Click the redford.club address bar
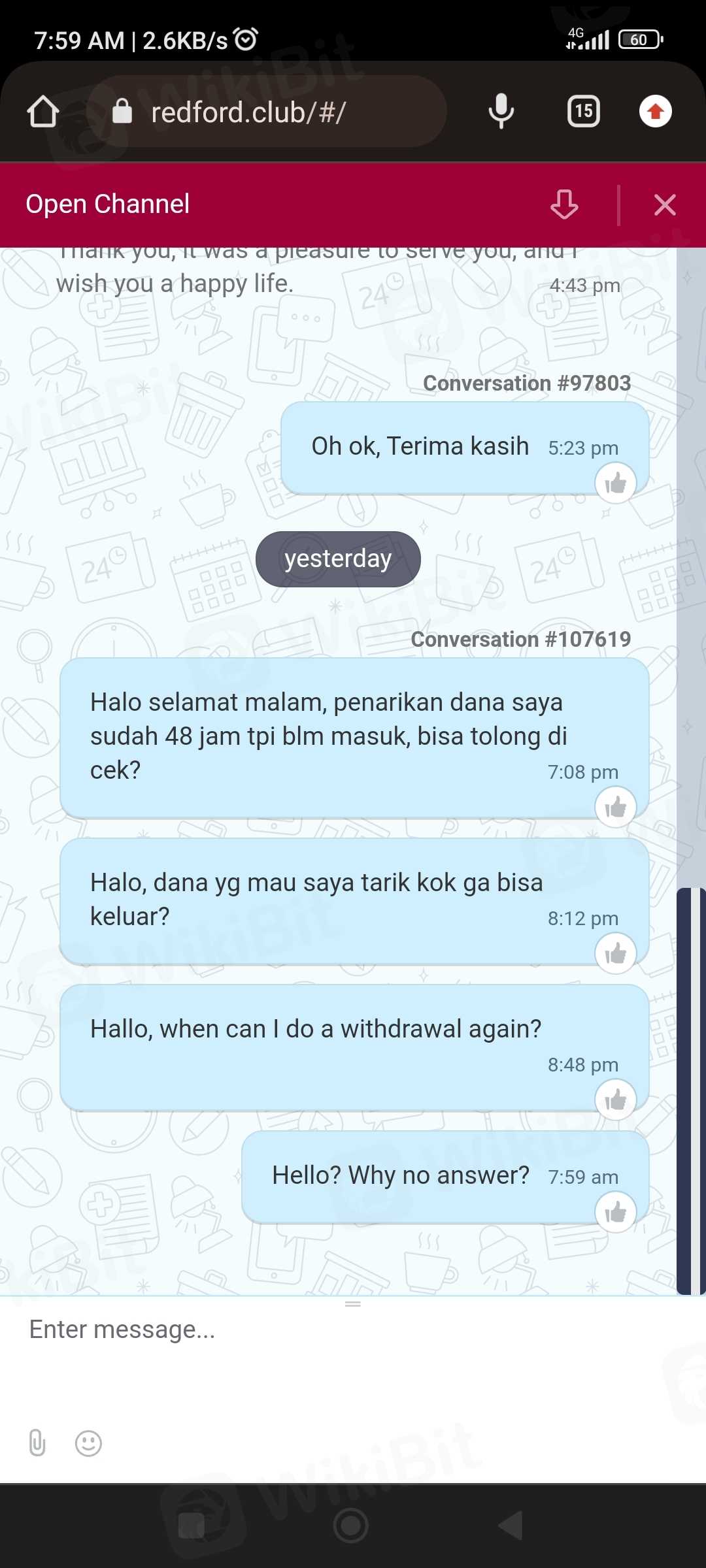 point(267,112)
